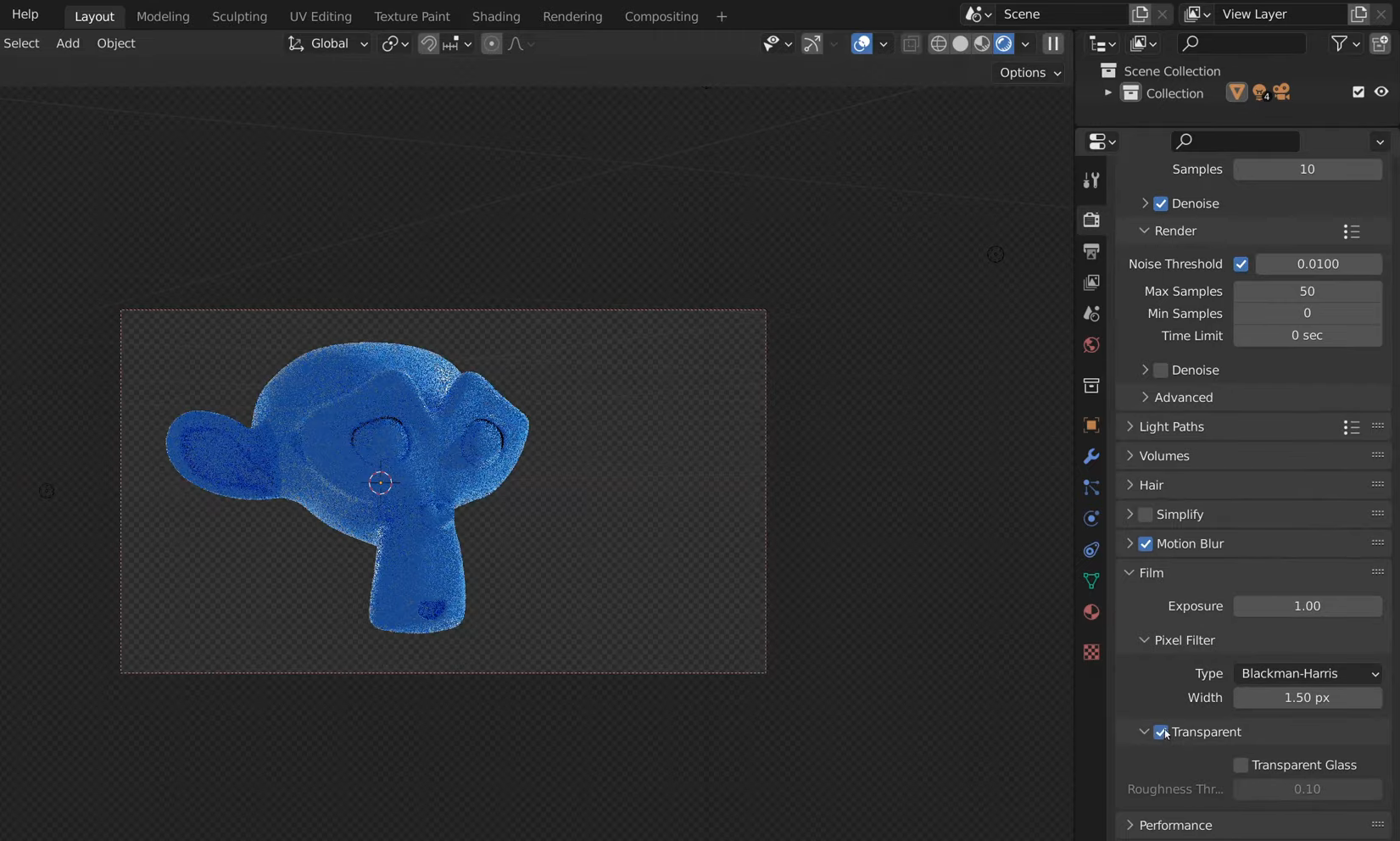Toggle the Noise Threshold checkbox

(x=1241, y=264)
